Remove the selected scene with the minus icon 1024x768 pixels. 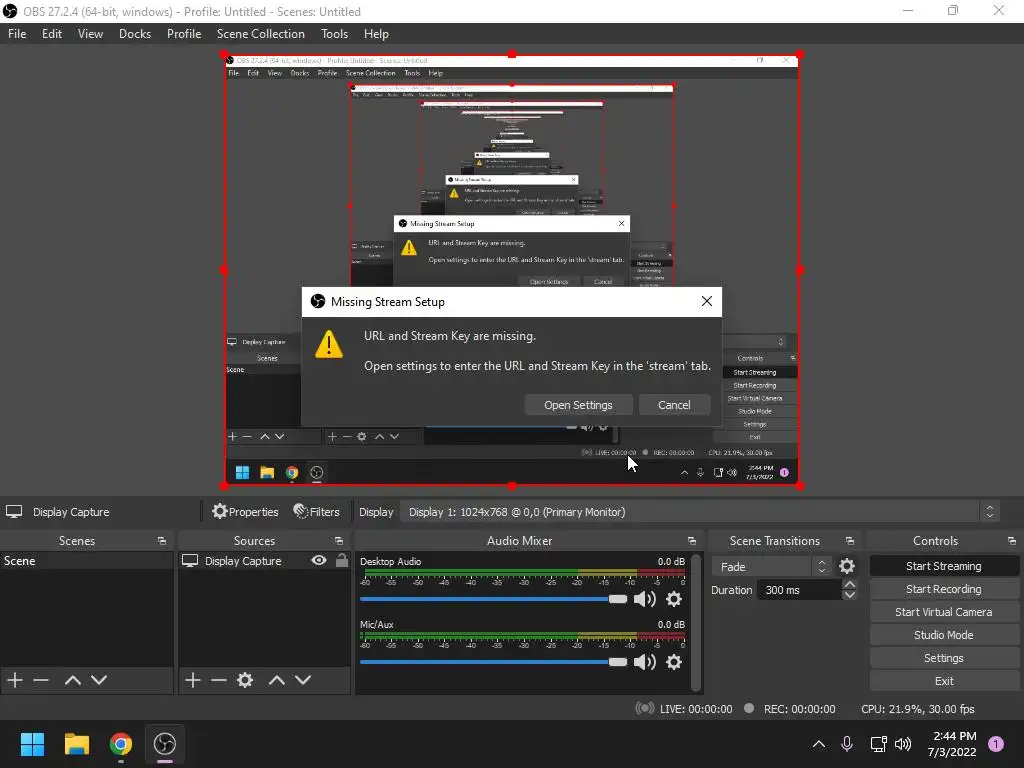[41, 680]
